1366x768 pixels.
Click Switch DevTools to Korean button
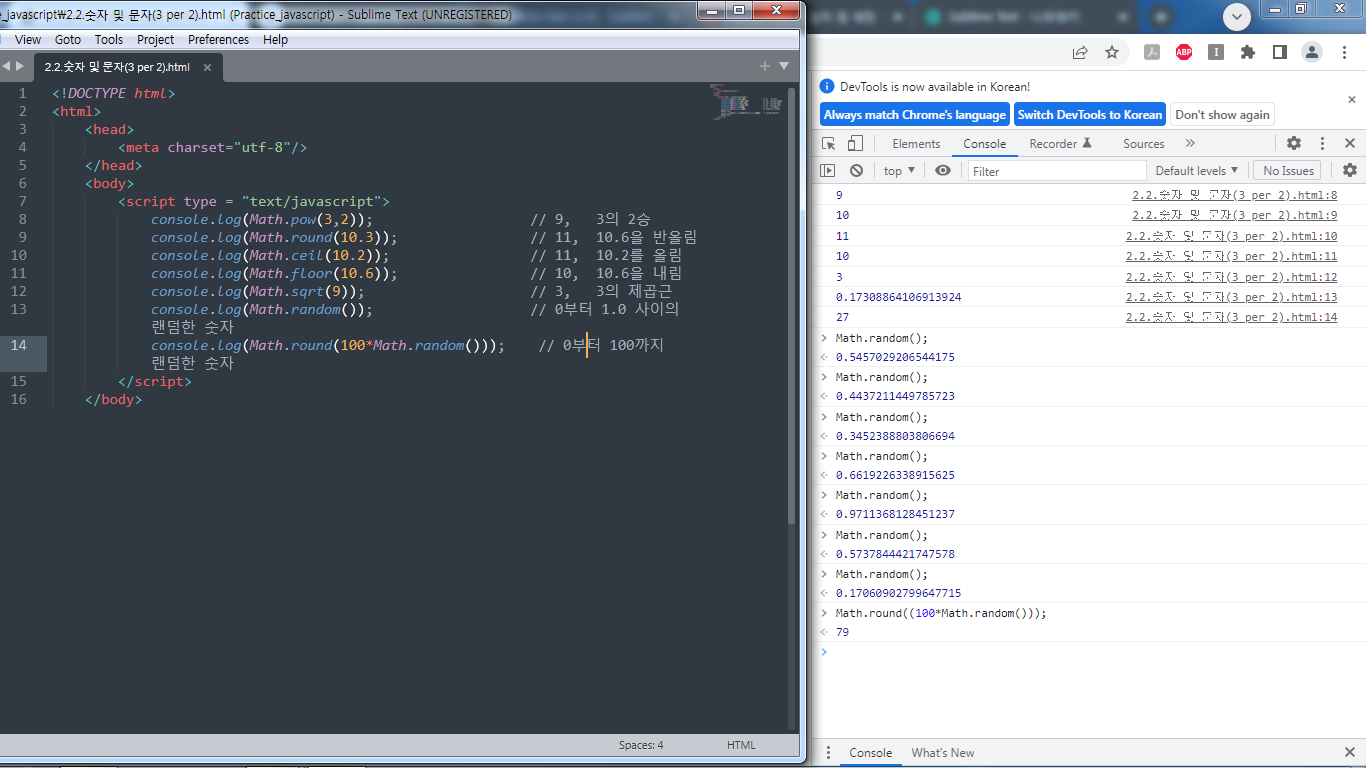point(1090,115)
